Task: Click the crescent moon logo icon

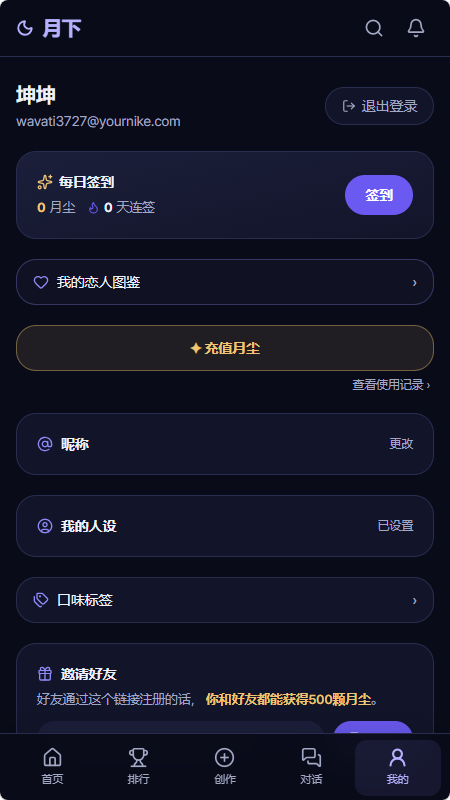Action: [x=25, y=28]
